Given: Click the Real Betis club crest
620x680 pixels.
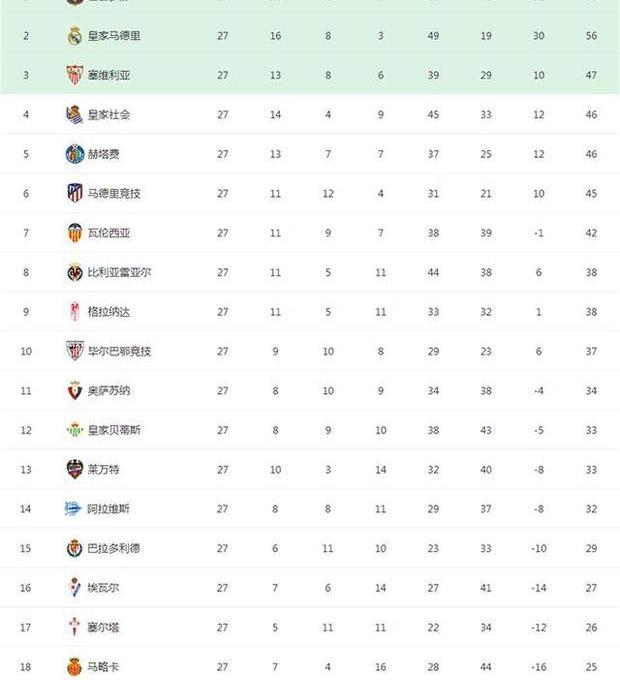Looking at the screenshot, I should click(75, 430).
